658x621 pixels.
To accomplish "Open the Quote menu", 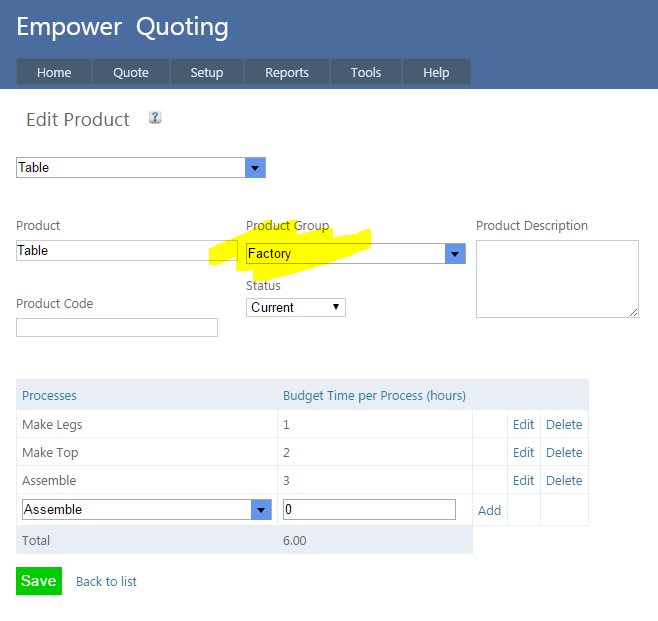I will (131, 72).
